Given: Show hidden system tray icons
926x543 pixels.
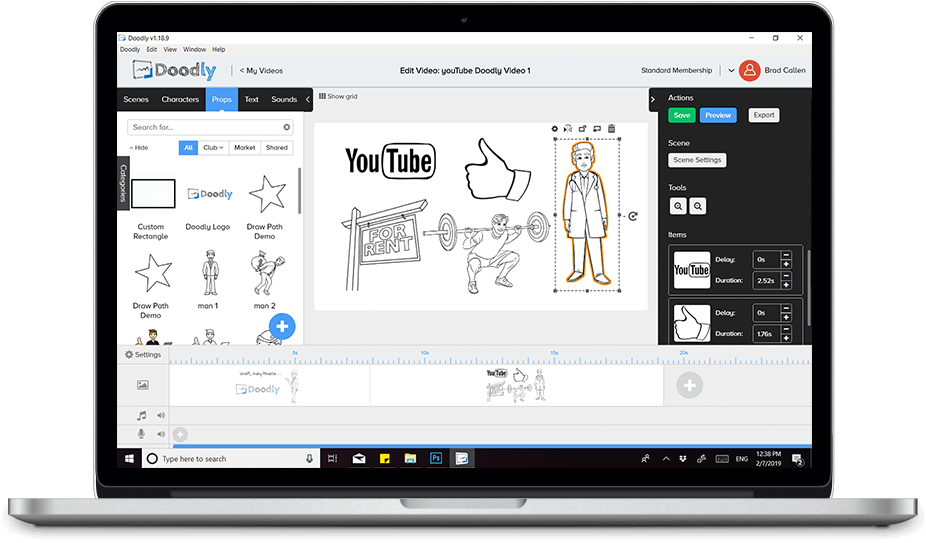Looking at the screenshot, I should [666, 459].
